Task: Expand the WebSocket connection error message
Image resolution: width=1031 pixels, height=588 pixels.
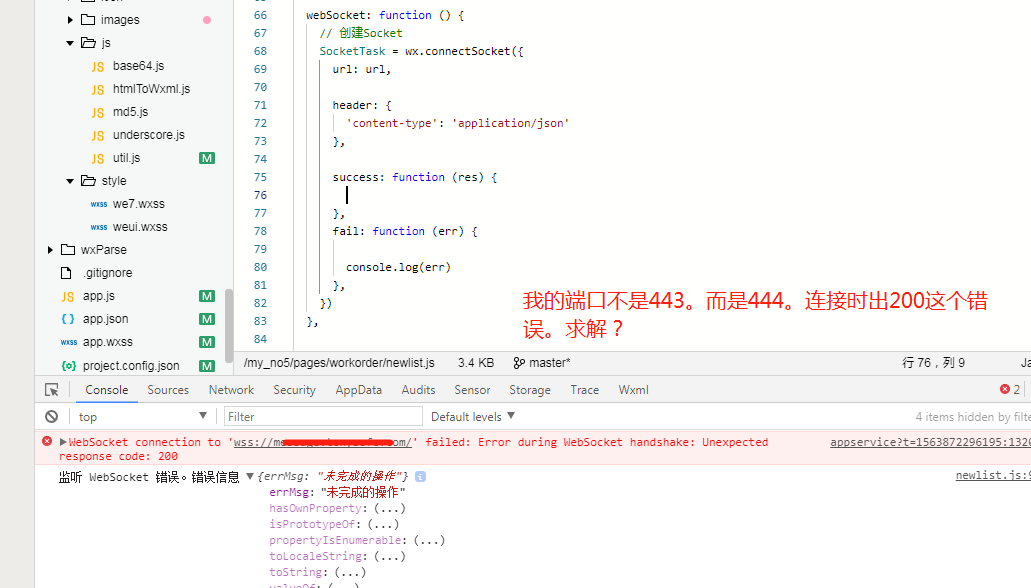Action: [63, 442]
